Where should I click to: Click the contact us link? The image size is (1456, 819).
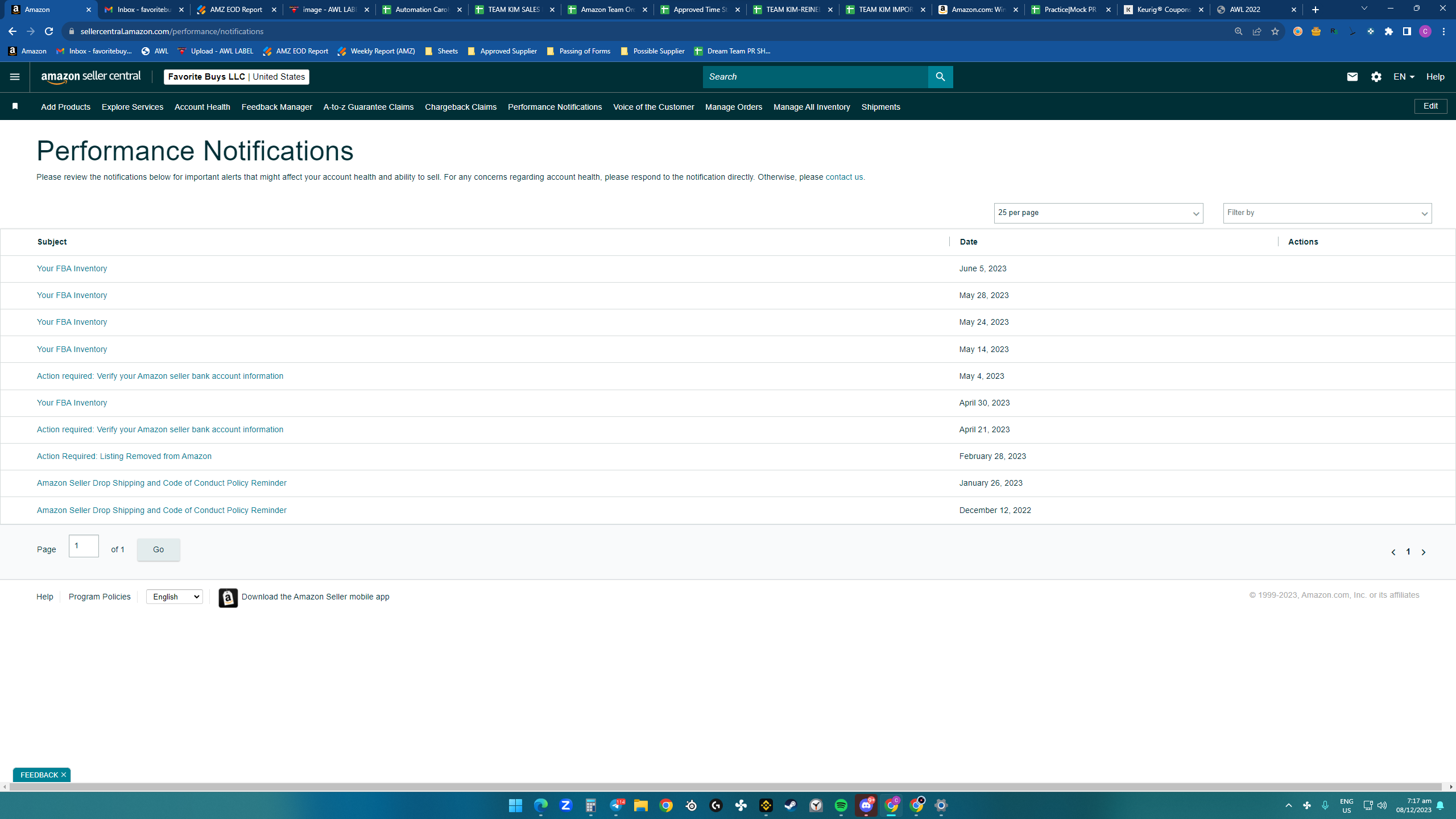[844, 177]
